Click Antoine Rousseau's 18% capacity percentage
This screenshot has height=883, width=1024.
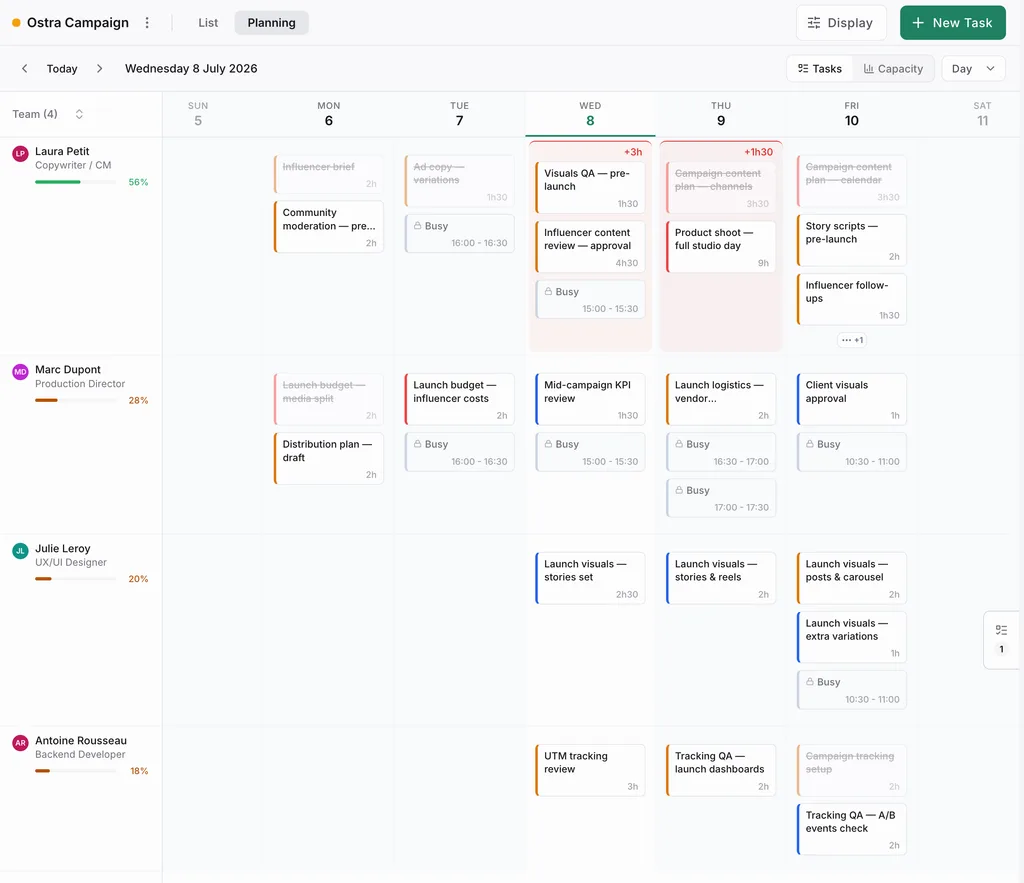click(x=139, y=771)
